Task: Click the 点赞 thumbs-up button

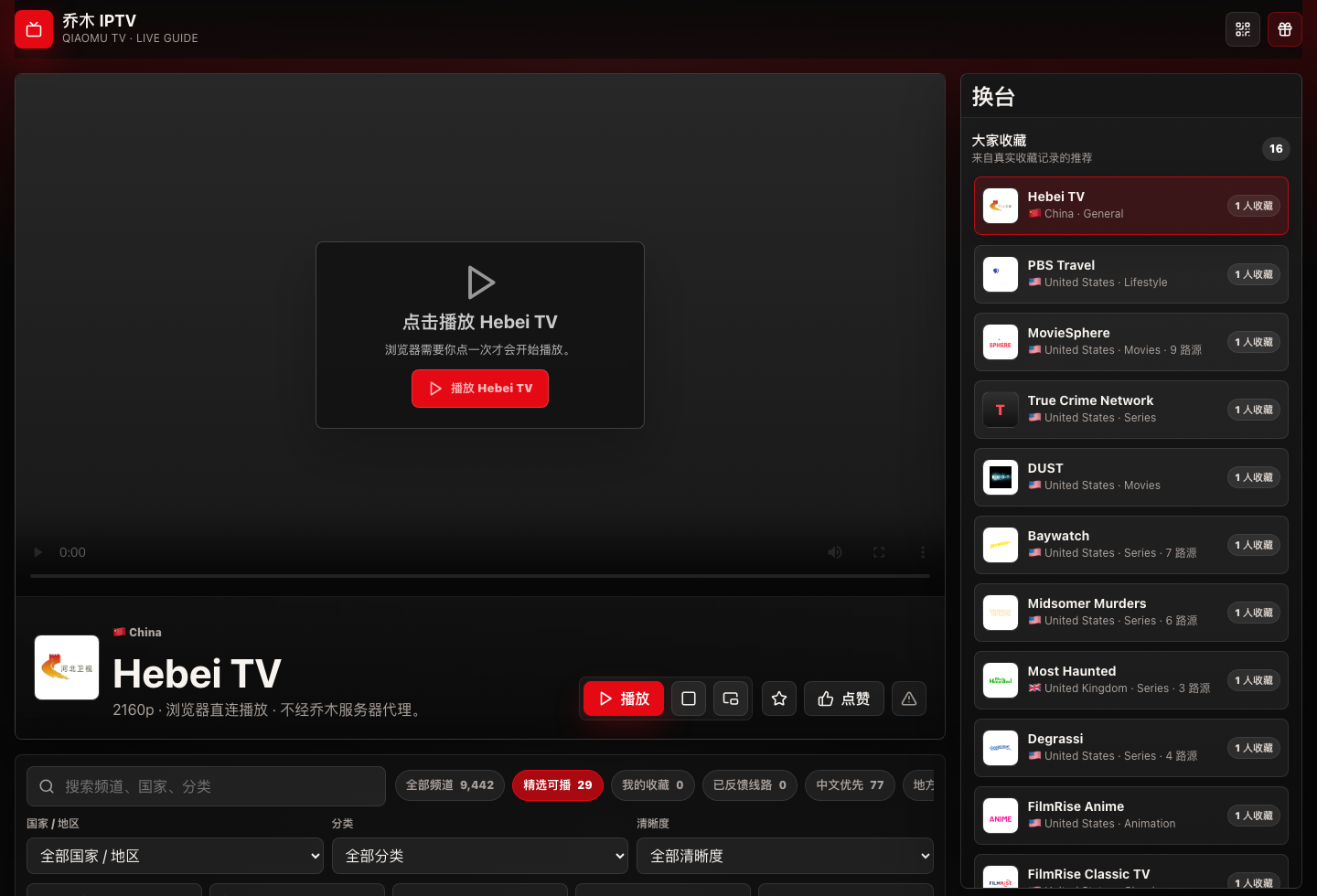Action: coord(844,699)
